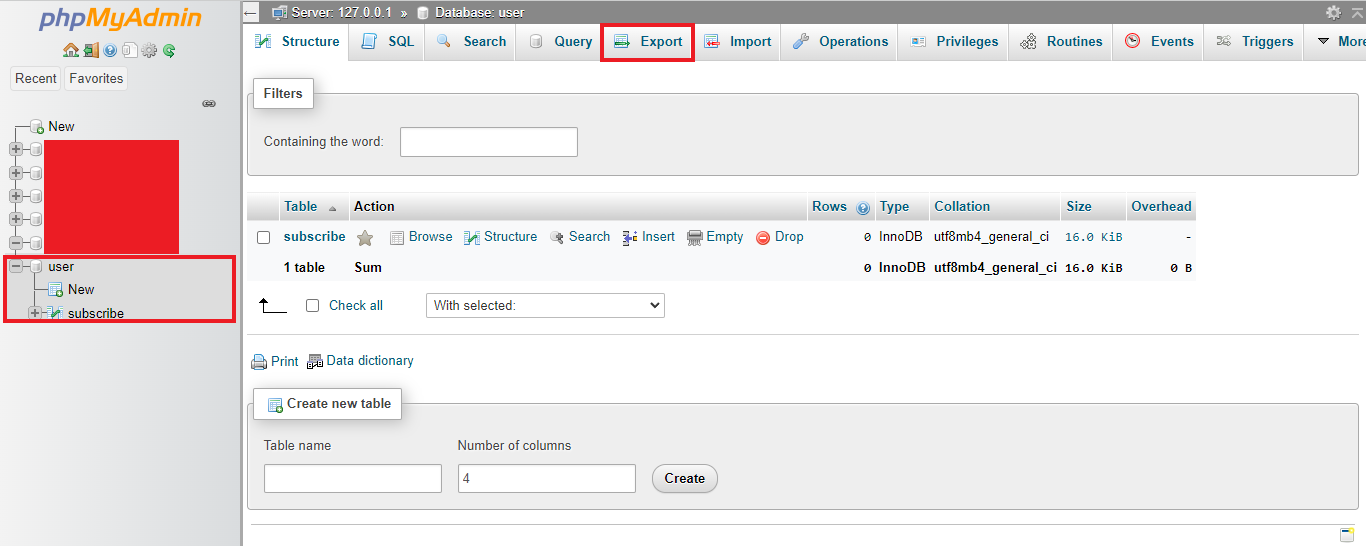Viewport: 1366px width, 546px height.
Task: Collapse the top menu chevron icon
Action: coord(1357,12)
